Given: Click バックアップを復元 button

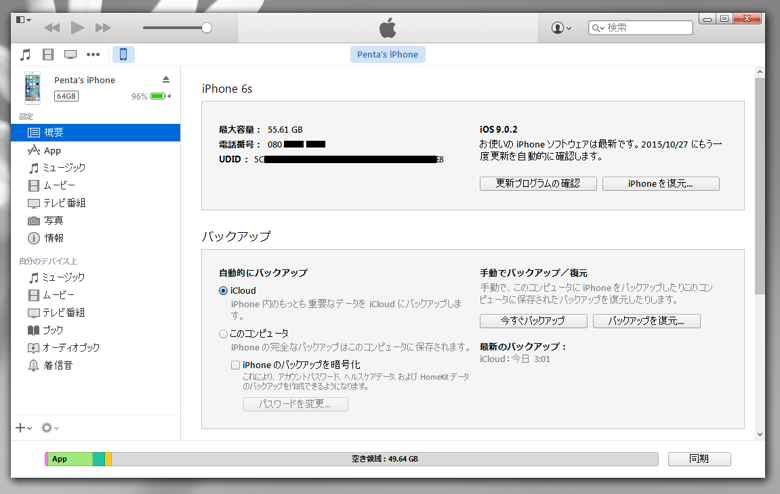Looking at the screenshot, I should tap(647, 321).
